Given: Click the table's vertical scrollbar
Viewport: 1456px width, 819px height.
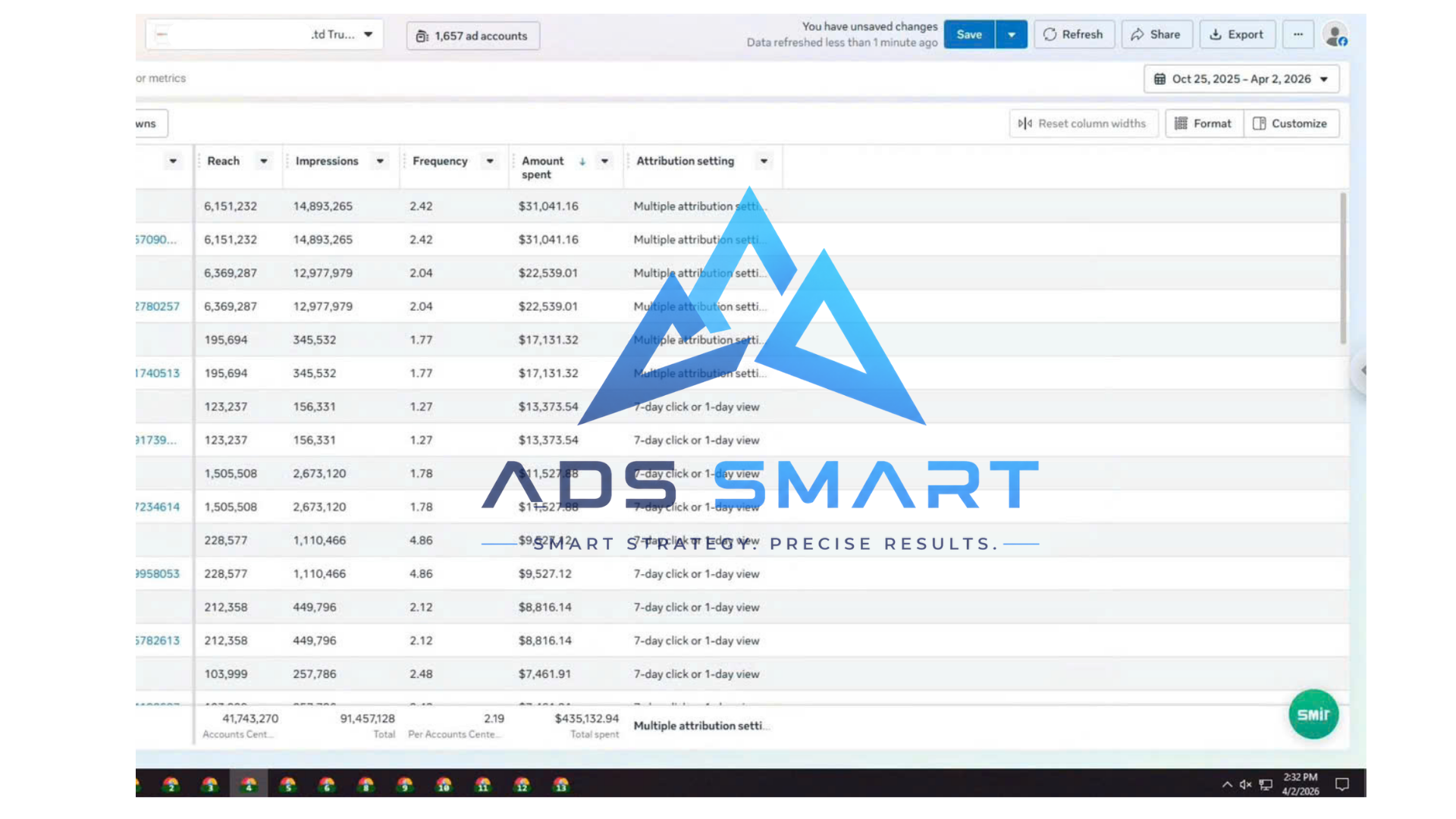Looking at the screenshot, I should 1343,268.
